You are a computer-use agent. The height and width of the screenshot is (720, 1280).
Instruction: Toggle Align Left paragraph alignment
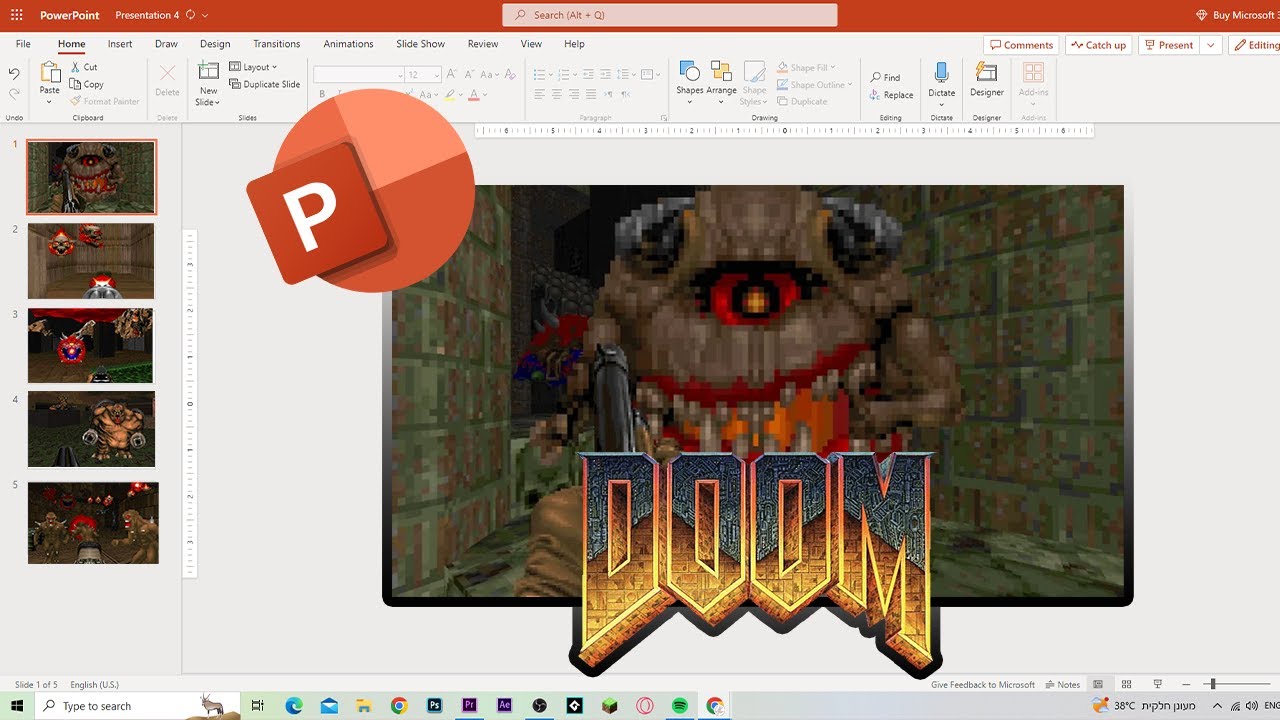click(540, 94)
